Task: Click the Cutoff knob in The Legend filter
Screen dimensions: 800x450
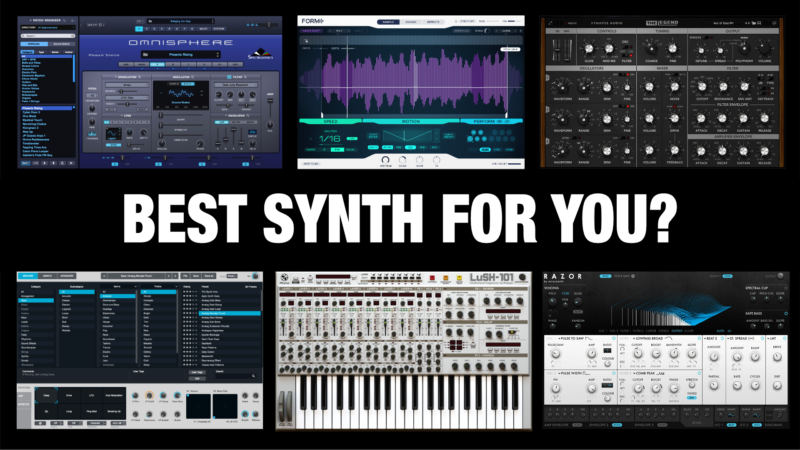Action: [702, 87]
